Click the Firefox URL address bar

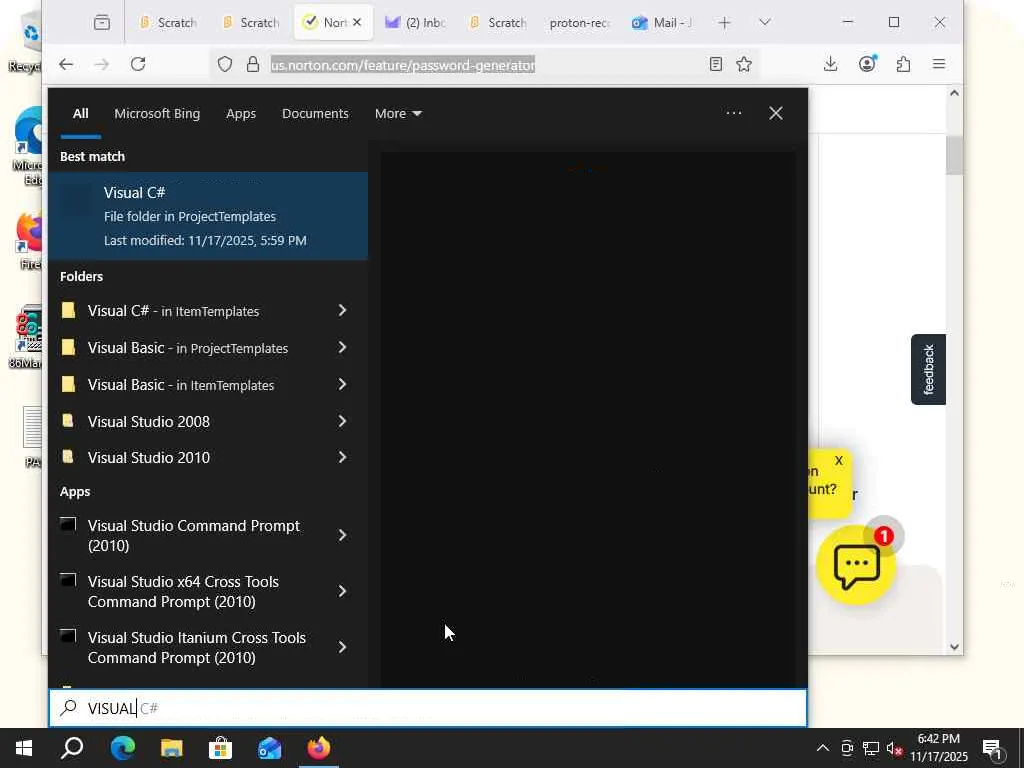(483, 65)
